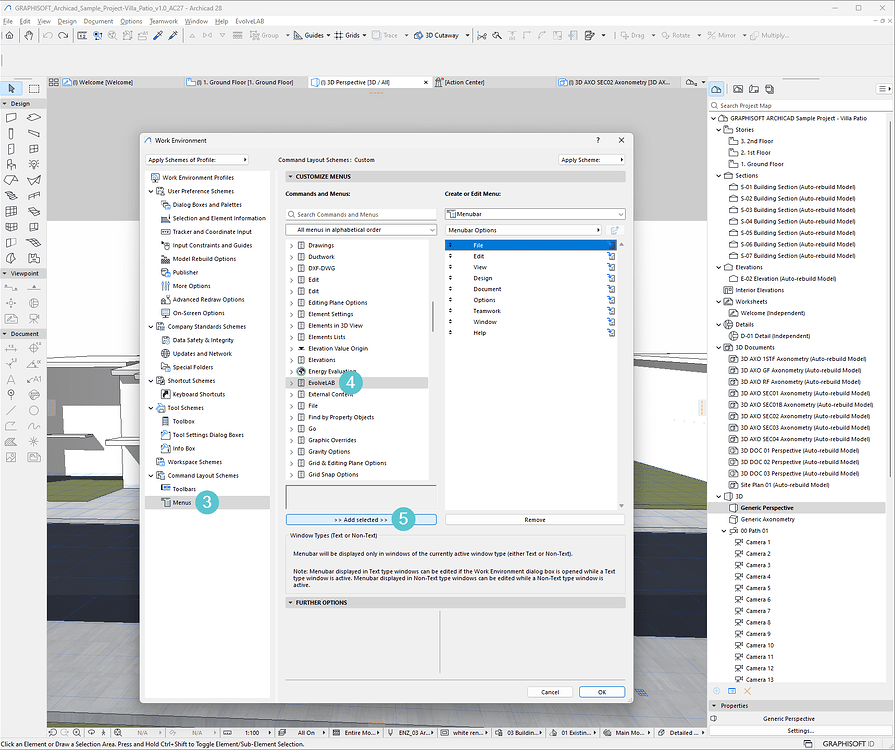The height and width of the screenshot is (750, 895).
Task: Activate the Pick Up Parameters eyedropper
Action: coord(157,35)
